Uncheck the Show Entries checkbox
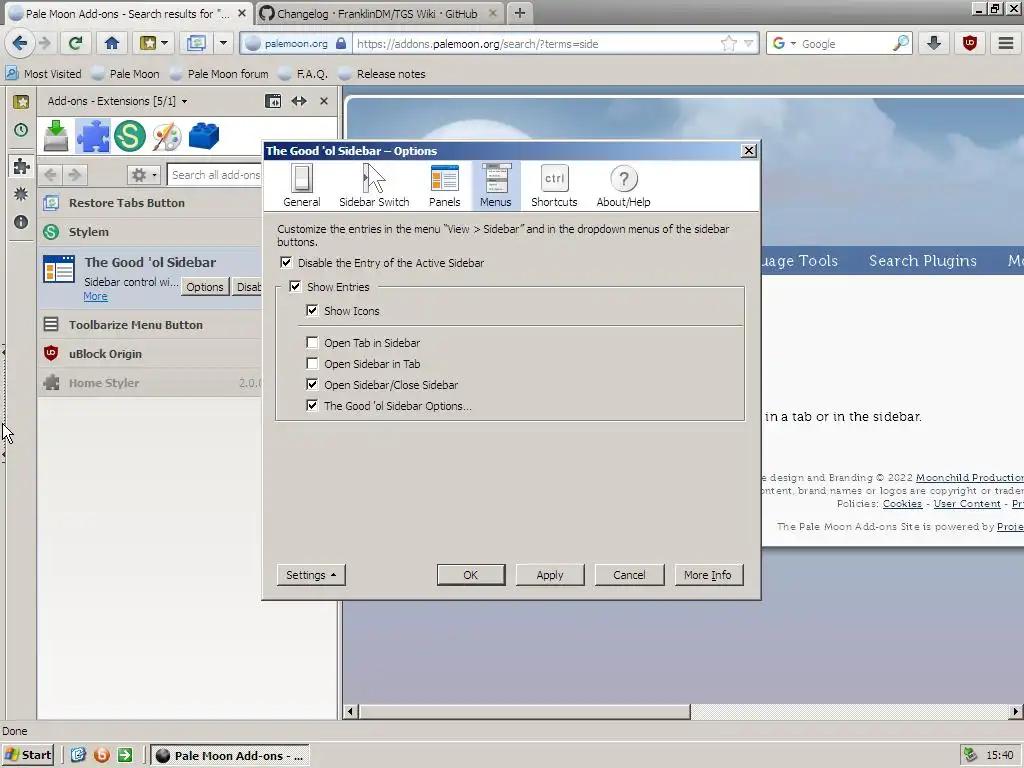This screenshot has width=1024, height=768. (x=295, y=287)
